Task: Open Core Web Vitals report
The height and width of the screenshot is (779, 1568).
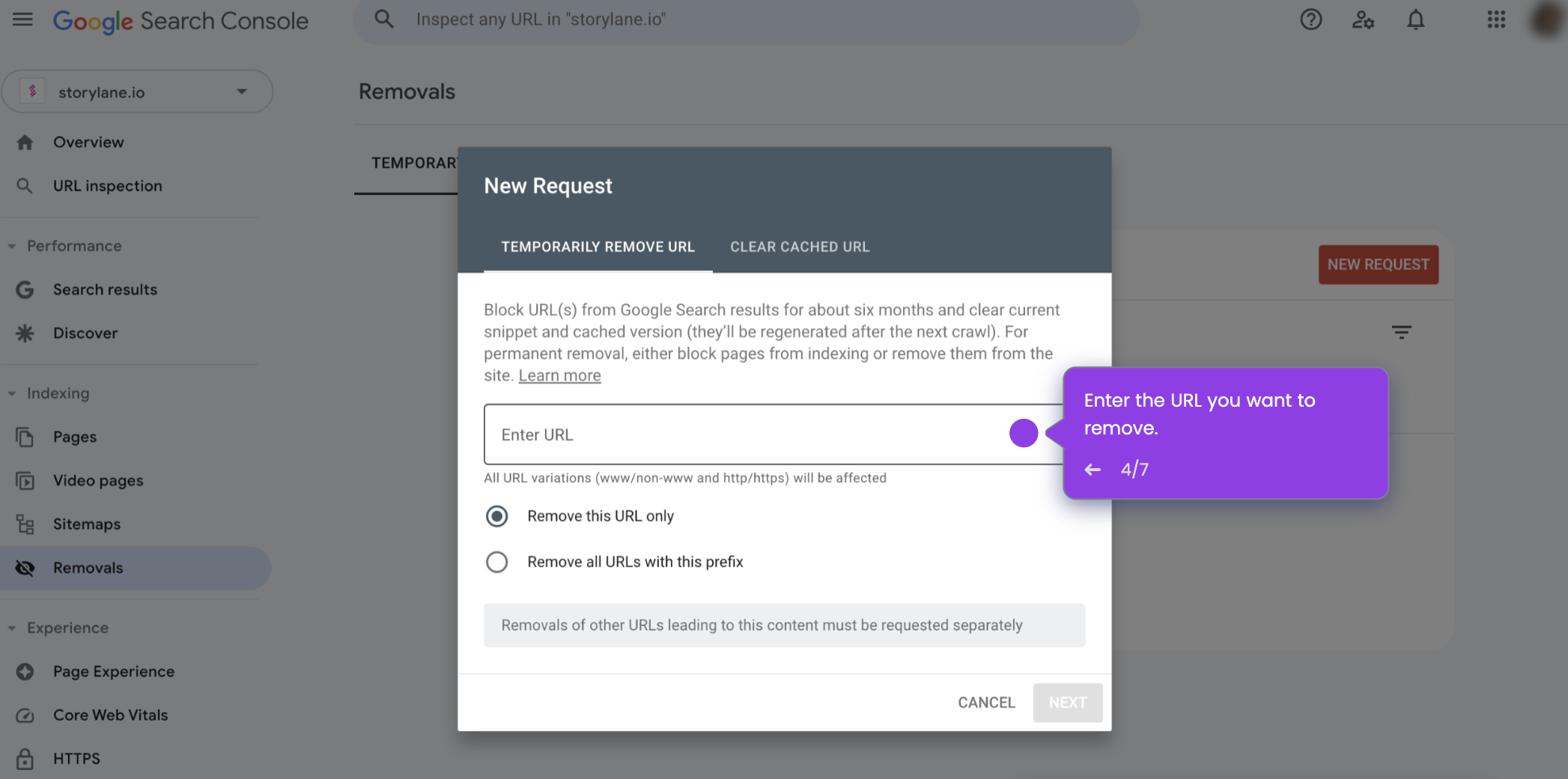Action: coord(110,715)
